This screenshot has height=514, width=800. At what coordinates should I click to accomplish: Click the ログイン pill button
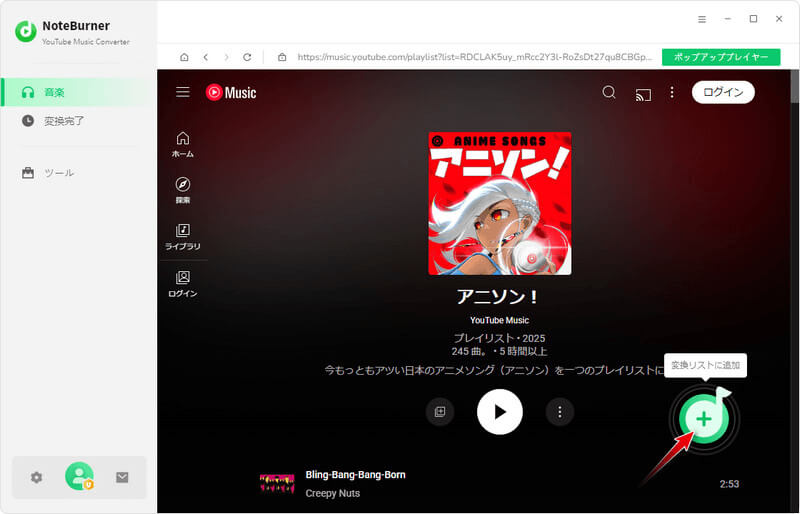click(x=723, y=92)
